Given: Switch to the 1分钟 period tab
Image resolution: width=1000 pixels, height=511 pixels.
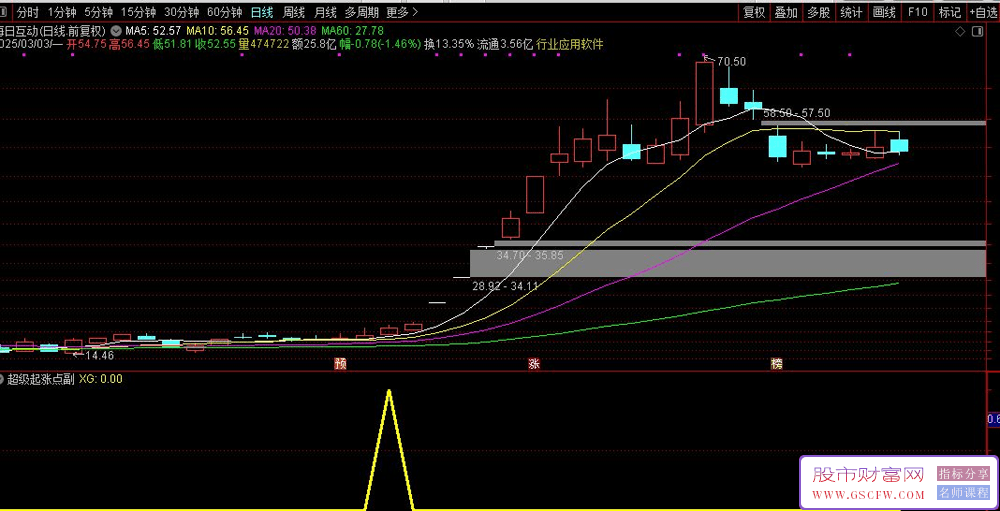Looking at the screenshot, I should 61,12.
